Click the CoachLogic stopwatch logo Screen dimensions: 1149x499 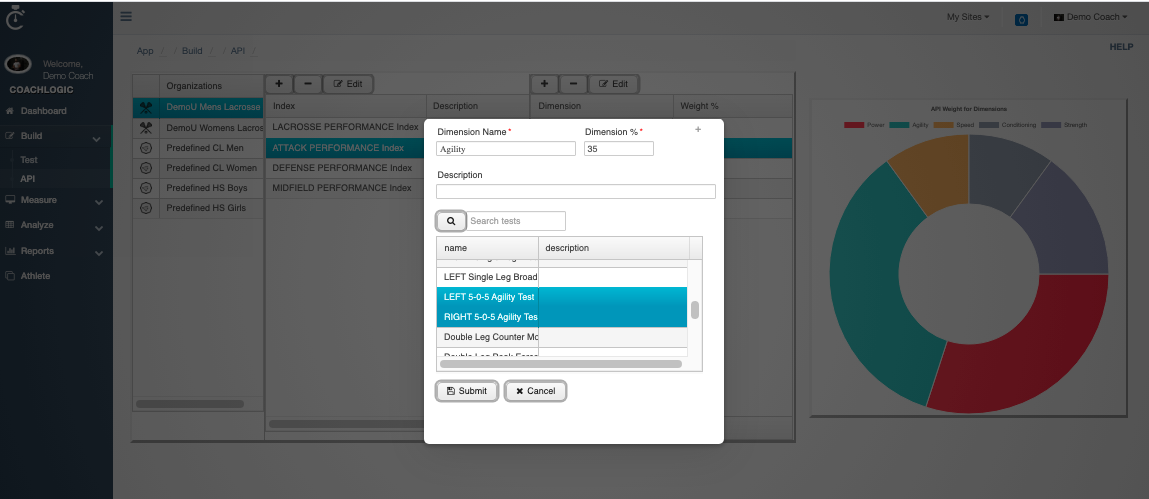(x=15, y=18)
